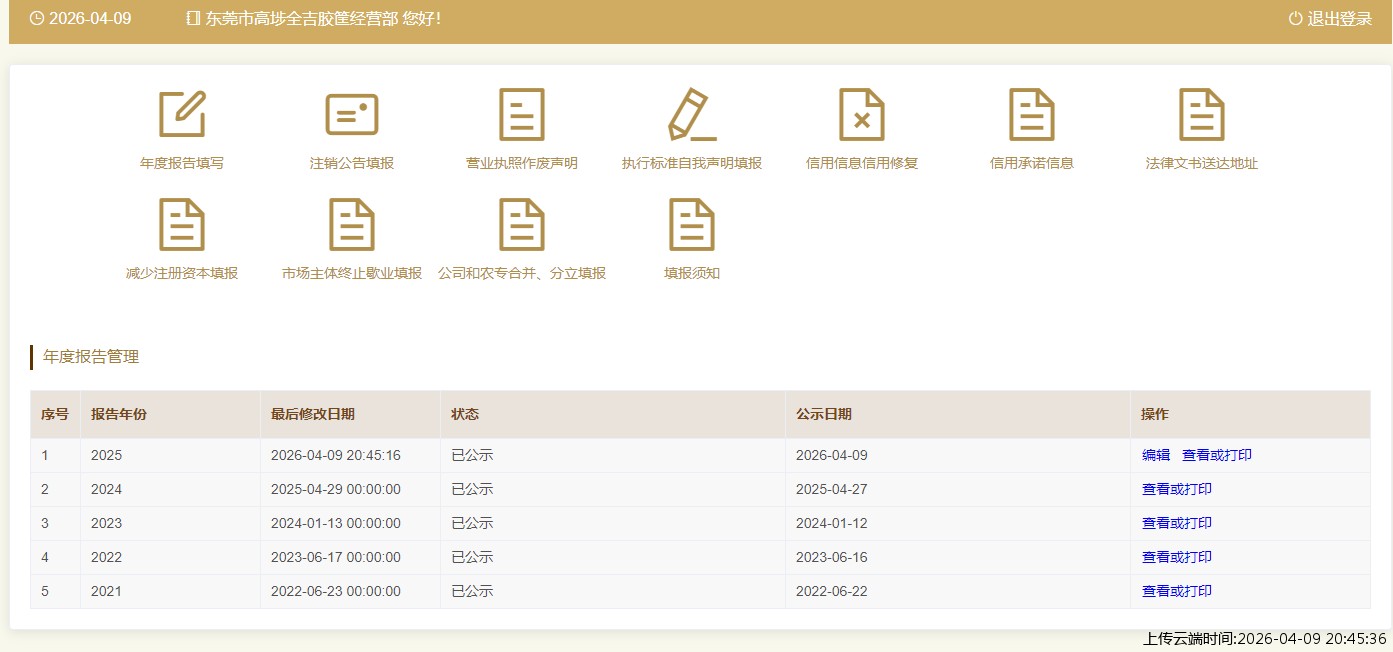Click the 报告年份 column header
Image resolution: width=1393 pixels, height=652 pixels.
coord(119,414)
